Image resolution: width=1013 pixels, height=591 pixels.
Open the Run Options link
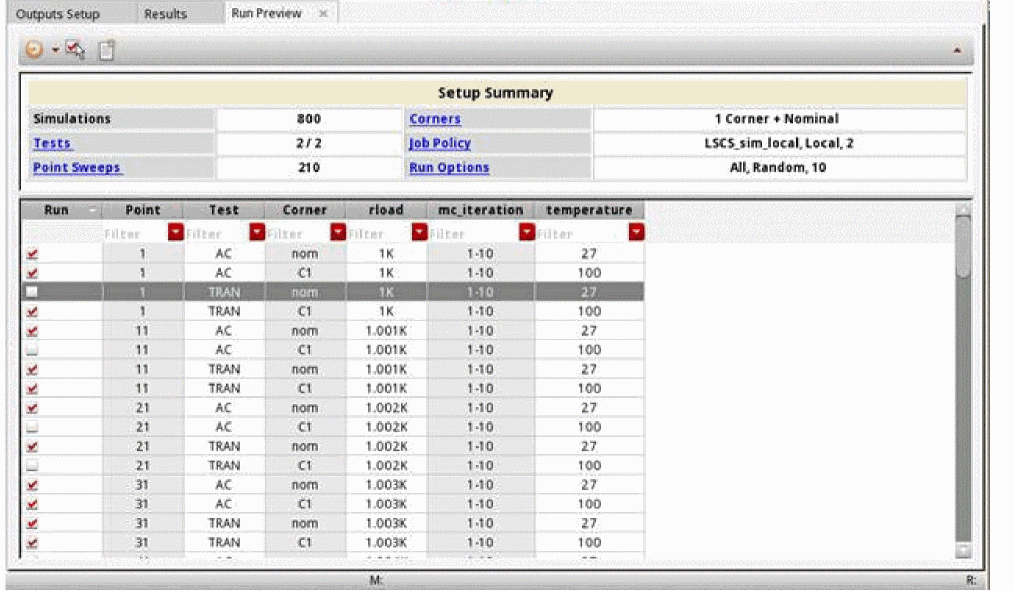(x=448, y=167)
